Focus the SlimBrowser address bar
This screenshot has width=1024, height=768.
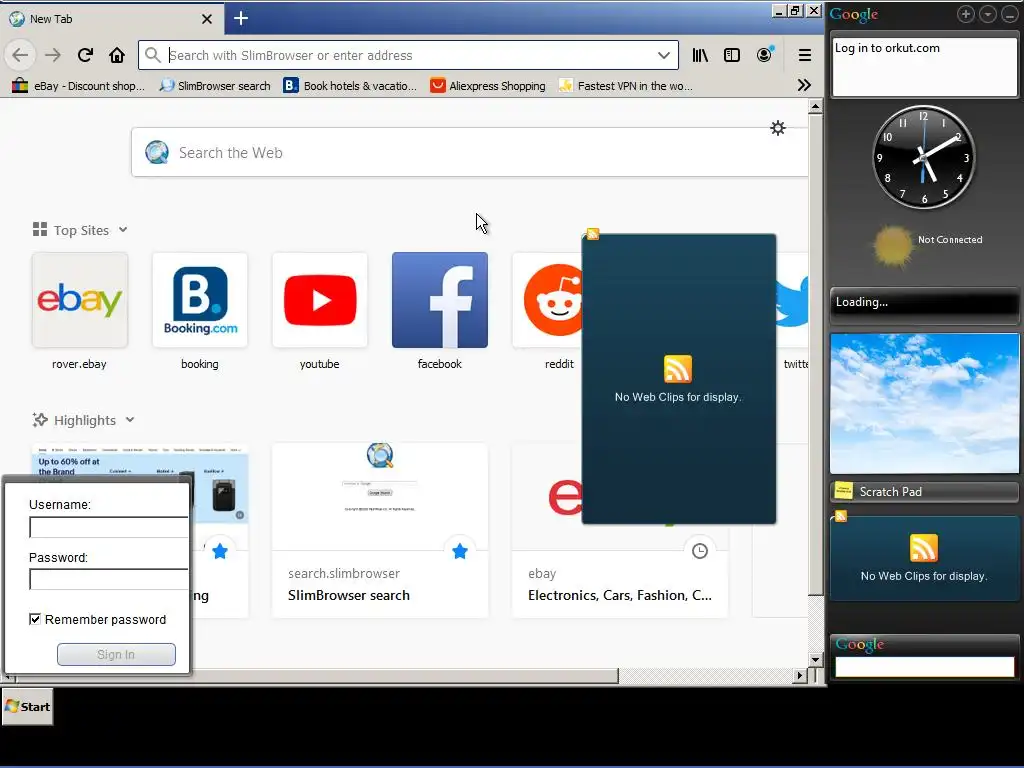[x=409, y=56]
